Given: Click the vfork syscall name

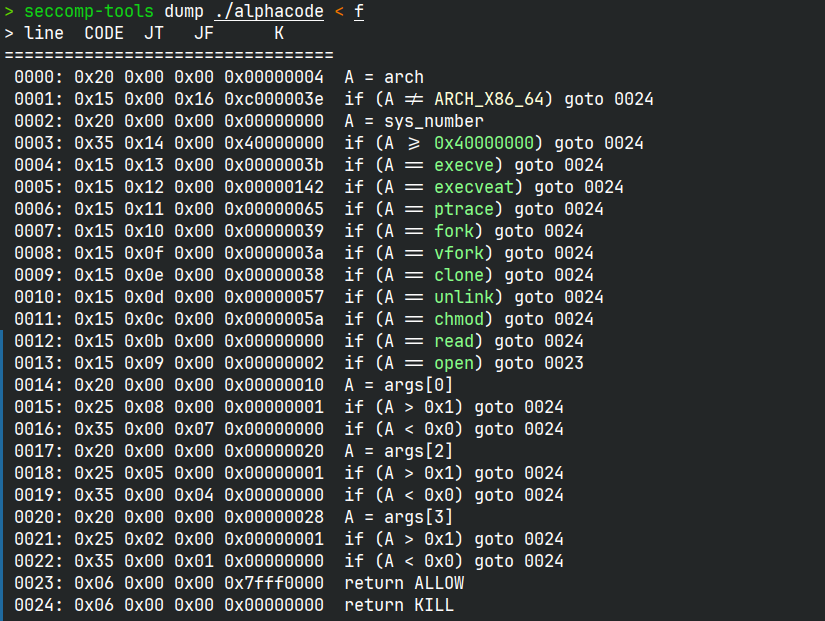Looking at the screenshot, I should [459, 253].
